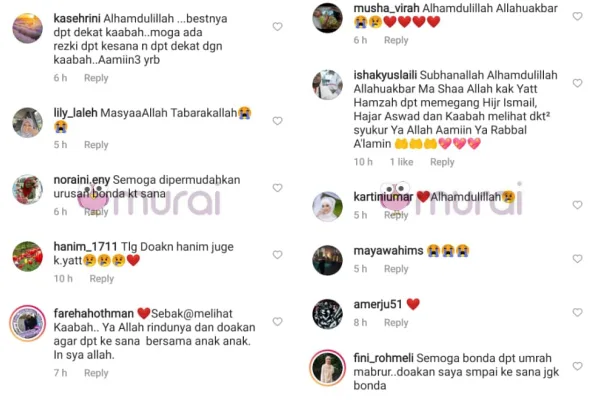Reply to kasehrini's comment
600x400 pixels.
[x=96, y=78]
